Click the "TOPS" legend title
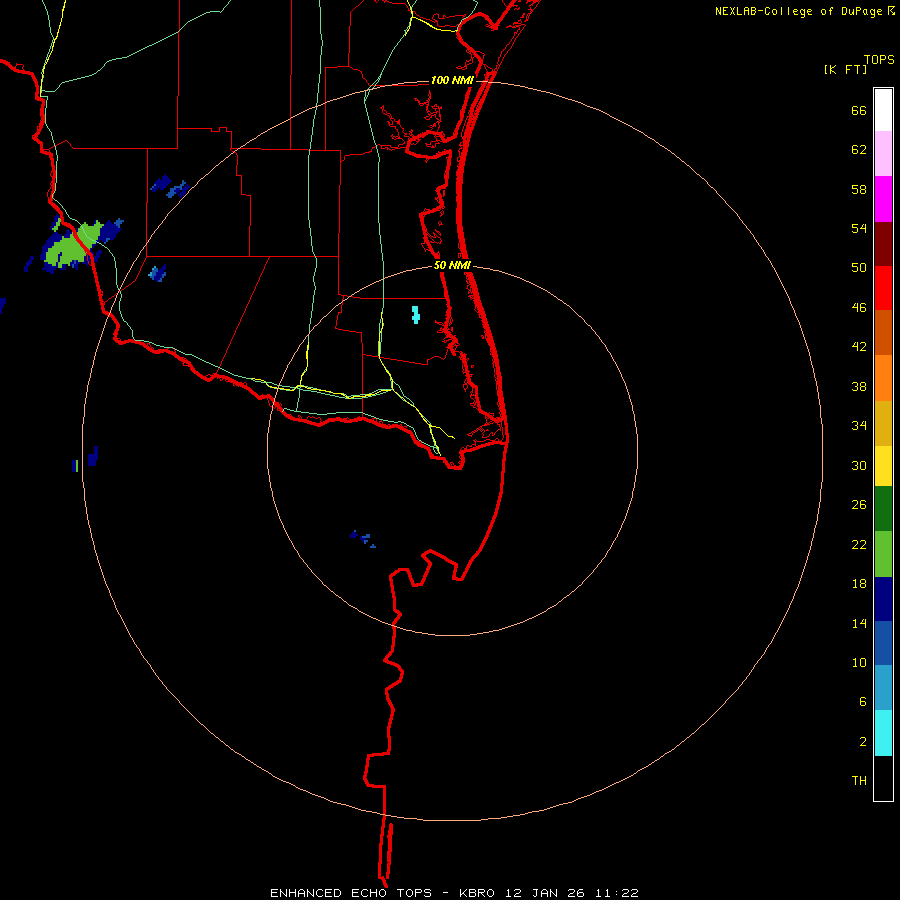This screenshot has width=900, height=900. click(x=879, y=59)
